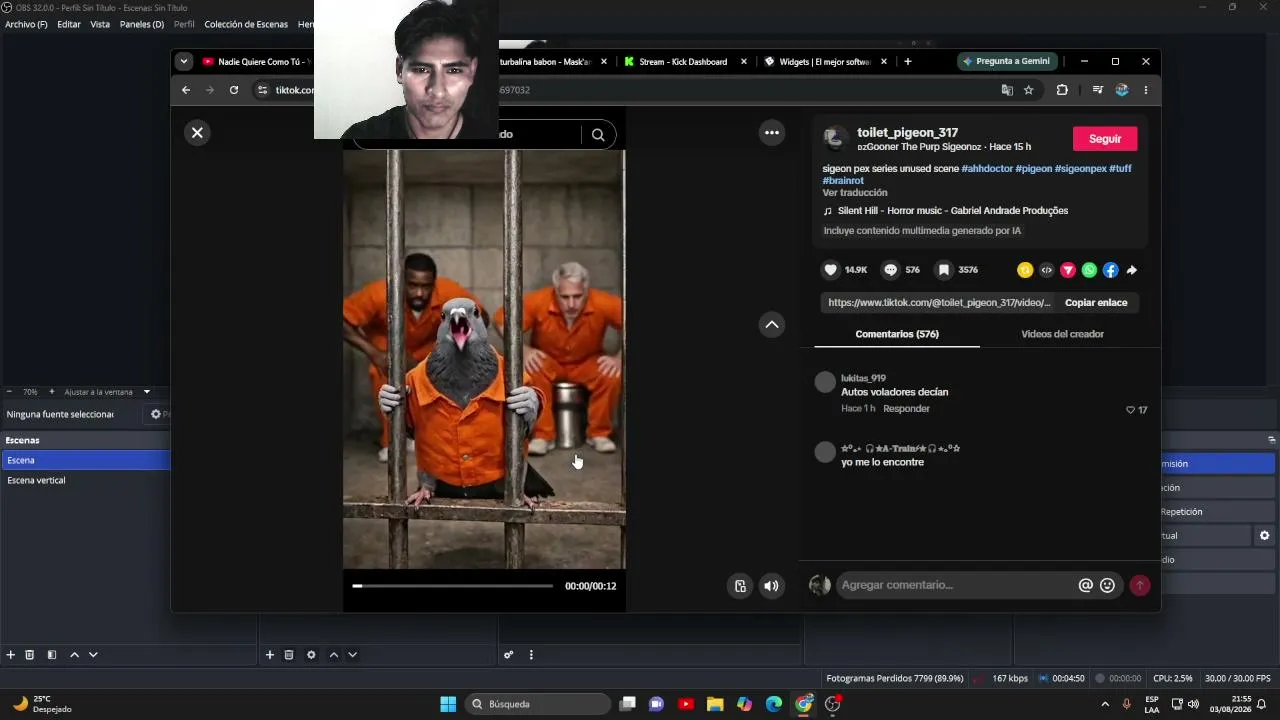Close the TikTok video viewer
This screenshot has width=1280, height=720.
pos(197,132)
